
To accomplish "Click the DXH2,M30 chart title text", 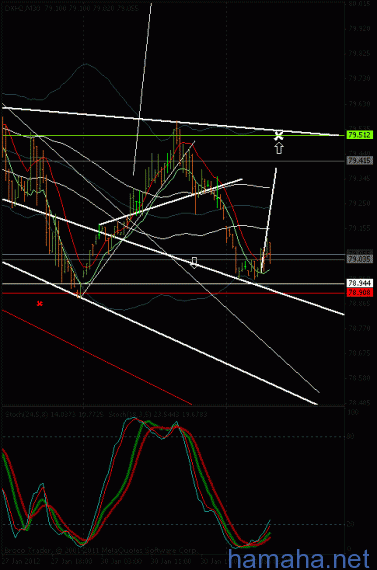I will 23,8.
